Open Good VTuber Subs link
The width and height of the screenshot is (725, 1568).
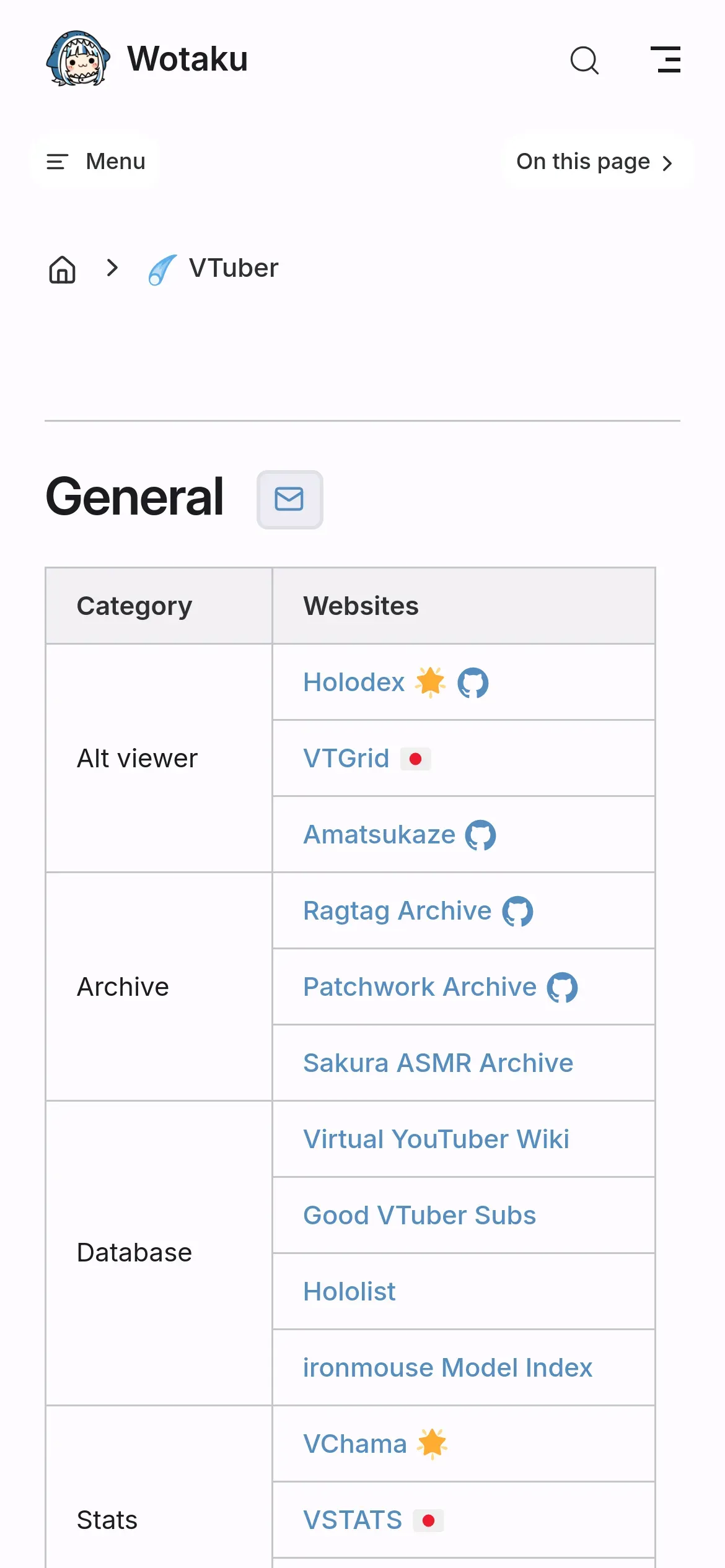point(419,1216)
